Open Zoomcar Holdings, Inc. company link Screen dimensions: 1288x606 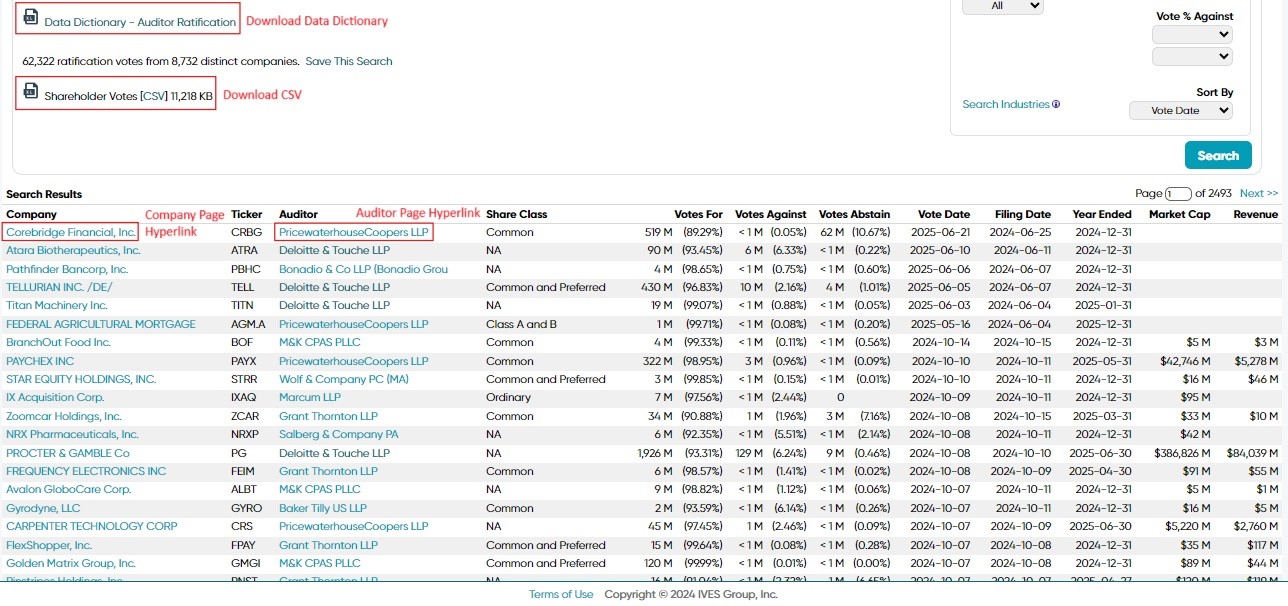[x=64, y=416]
